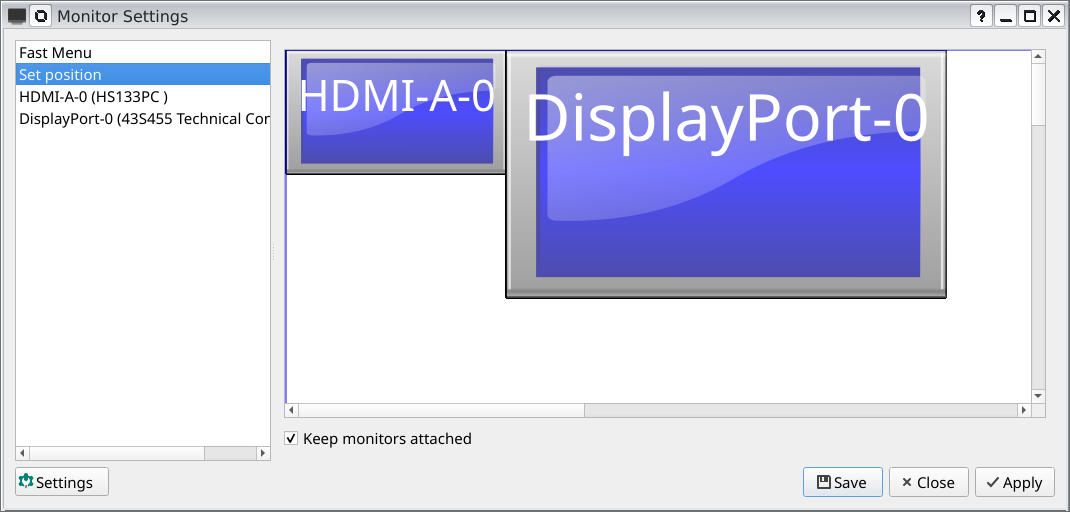Click the monitor icon in title bar
This screenshot has width=1070, height=512.
(x=17, y=16)
